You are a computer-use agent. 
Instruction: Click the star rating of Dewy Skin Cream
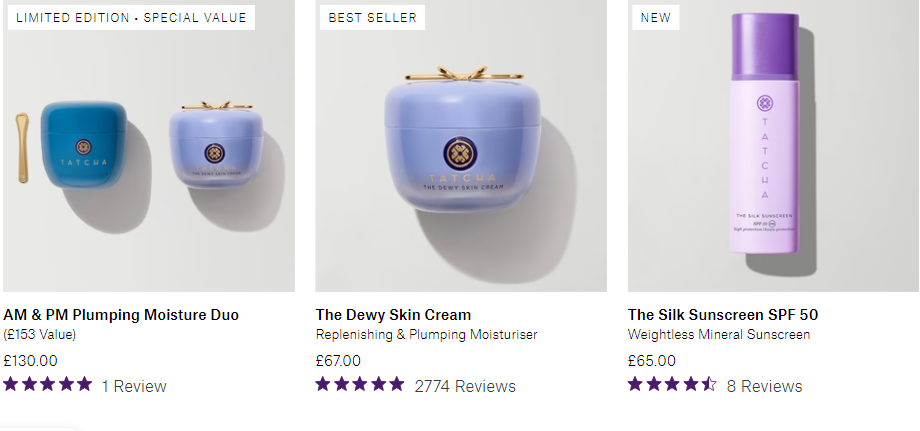point(360,385)
